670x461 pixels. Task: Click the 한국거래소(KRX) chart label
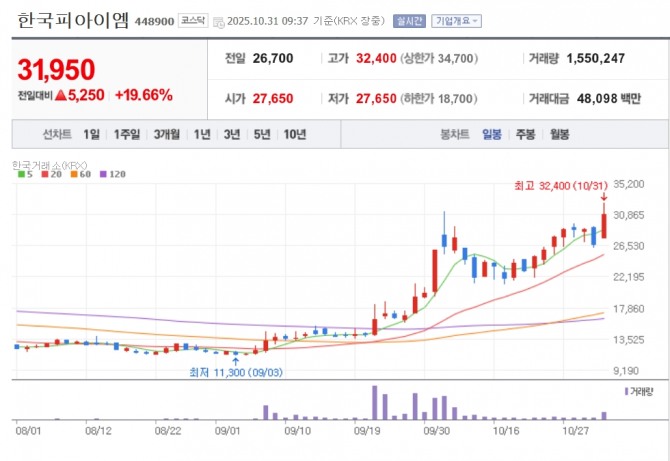50,165
